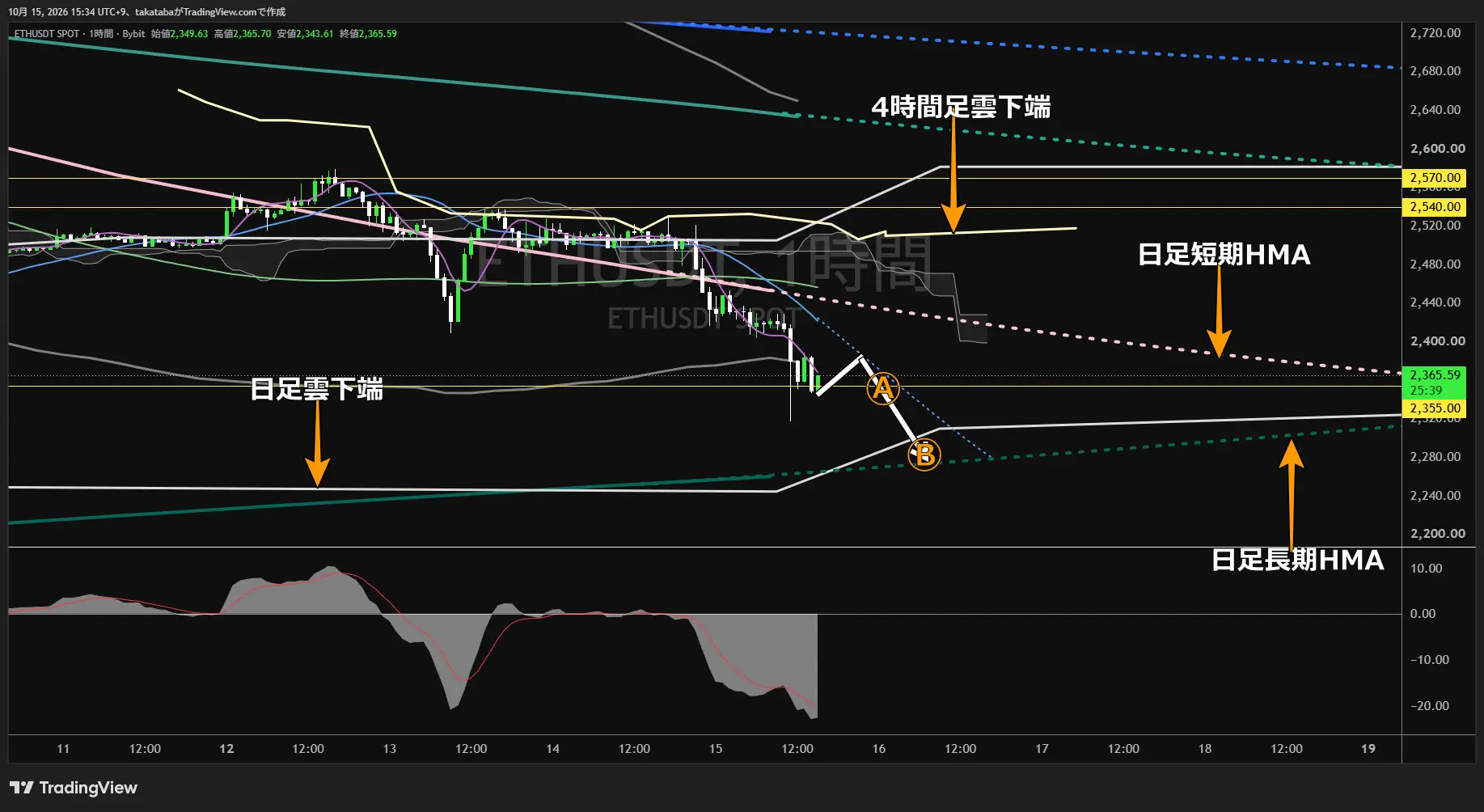This screenshot has width=1484, height=812.
Task: Click the orange circled A marker
Action: (882, 389)
